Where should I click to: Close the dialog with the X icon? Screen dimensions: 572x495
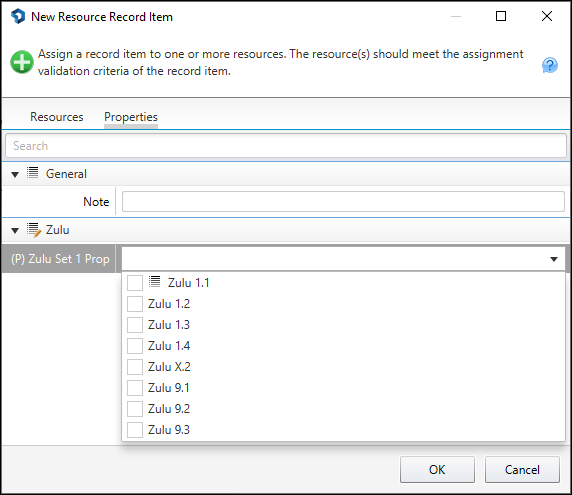[547, 16]
